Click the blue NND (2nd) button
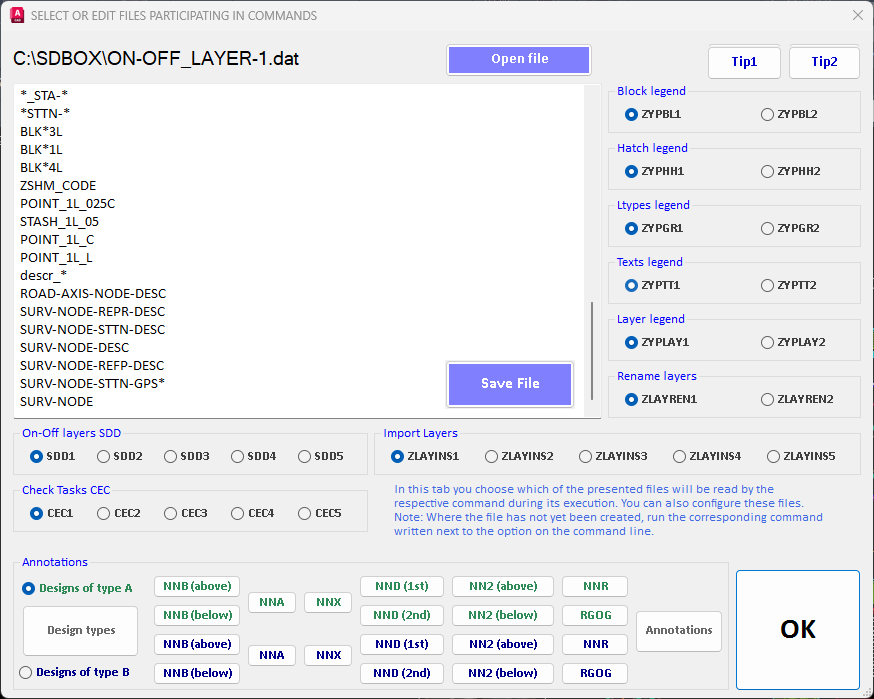This screenshot has height=699, width=874. 401,673
